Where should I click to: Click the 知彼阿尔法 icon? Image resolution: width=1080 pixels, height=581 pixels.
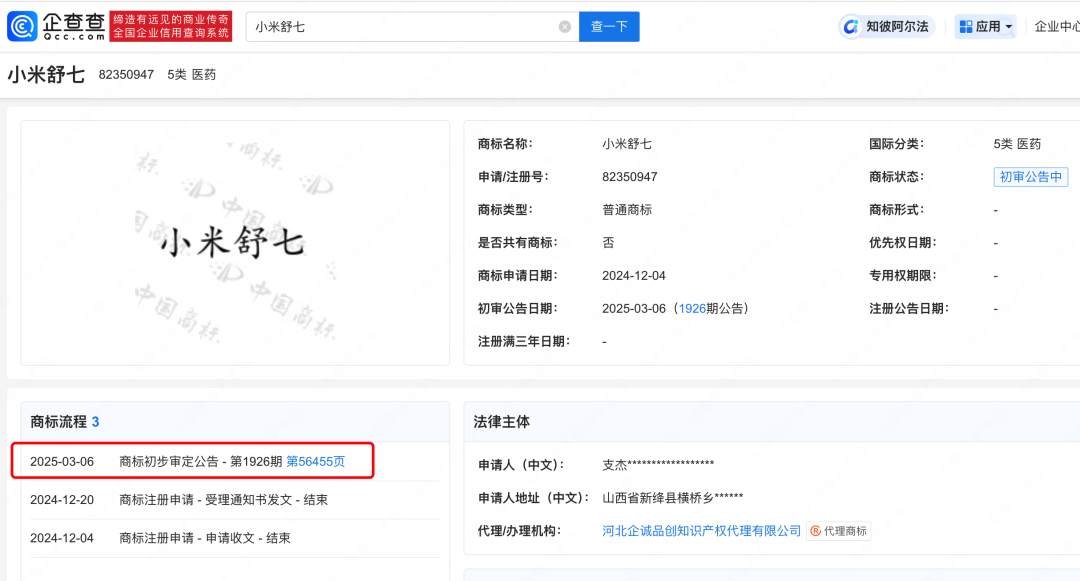852,27
